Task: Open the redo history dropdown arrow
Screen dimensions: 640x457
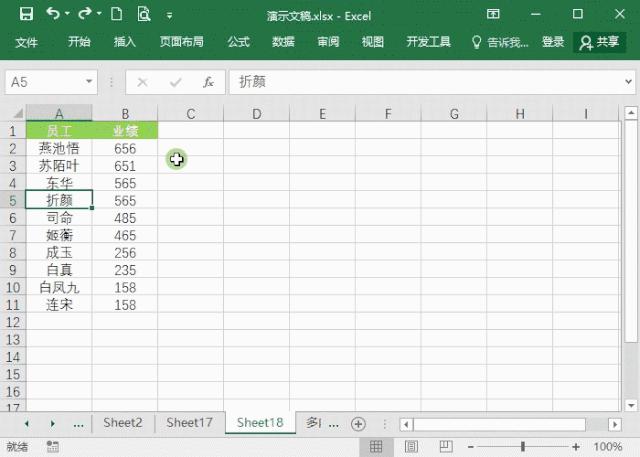Action: [99, 14]
